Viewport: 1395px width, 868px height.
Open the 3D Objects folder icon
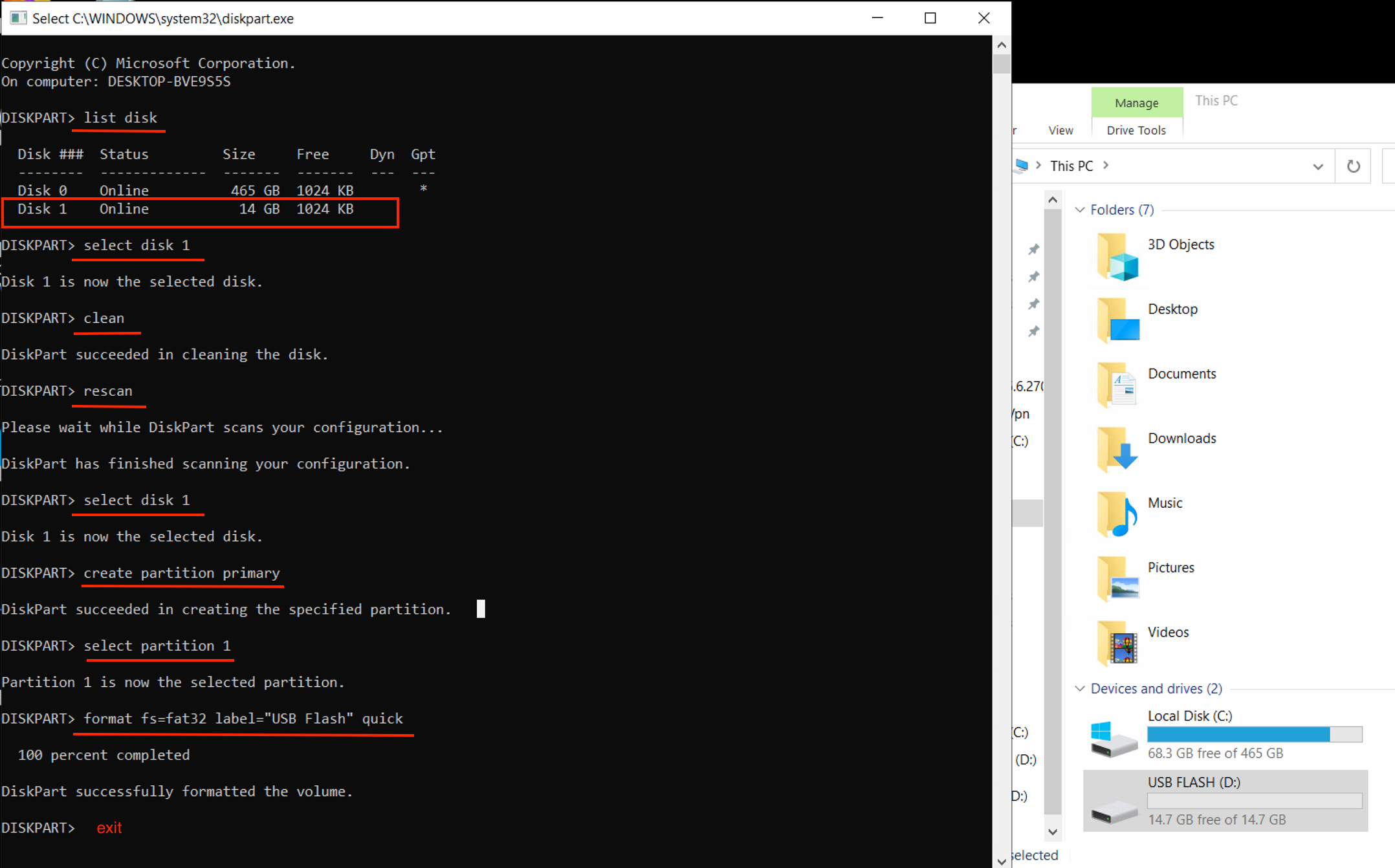(1117, 257)
